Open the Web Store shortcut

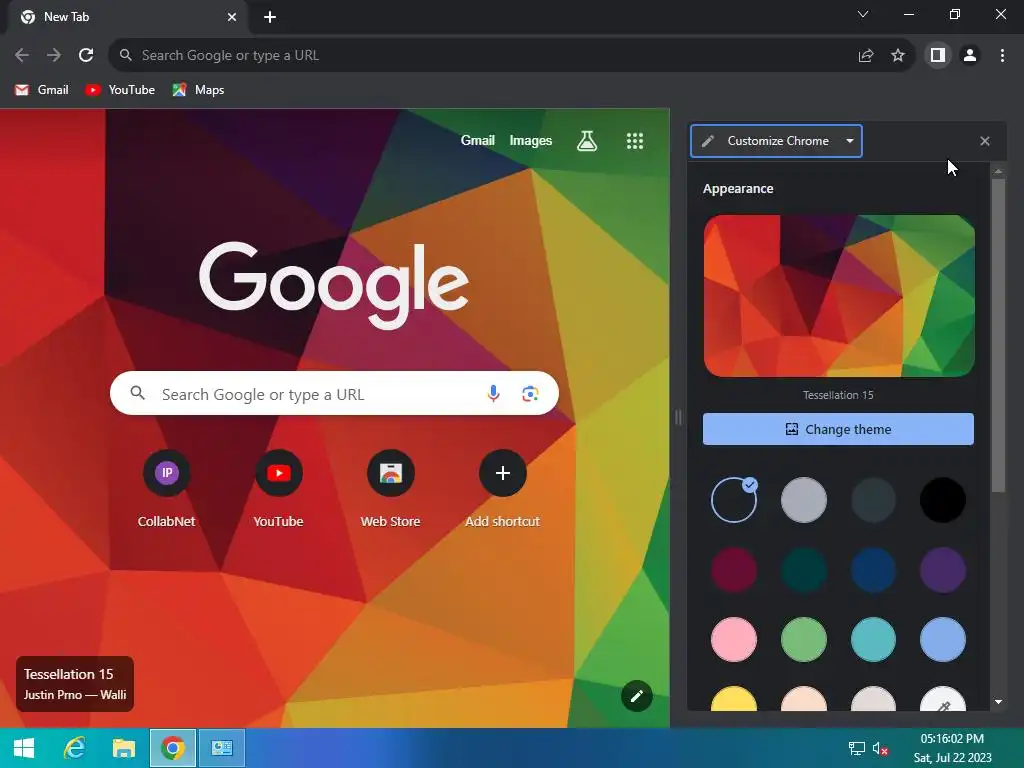pos(391,488)
